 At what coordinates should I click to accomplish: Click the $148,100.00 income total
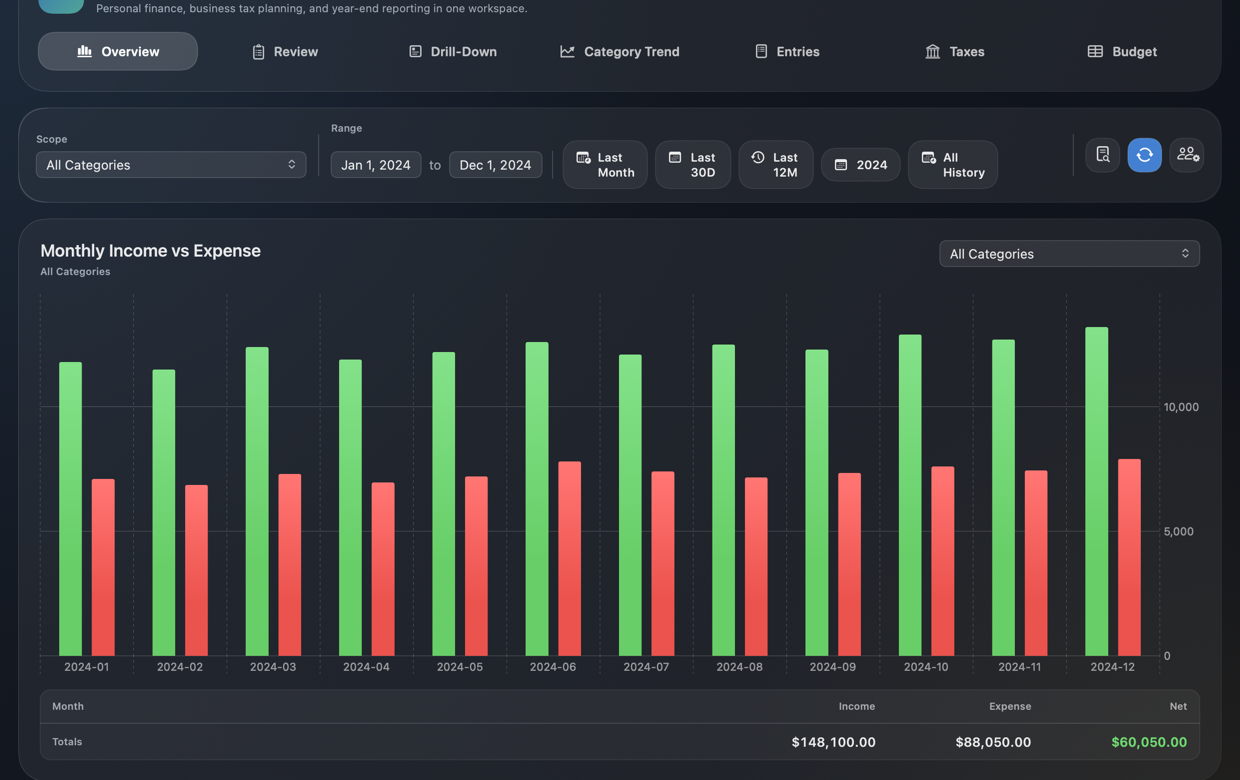833,742
